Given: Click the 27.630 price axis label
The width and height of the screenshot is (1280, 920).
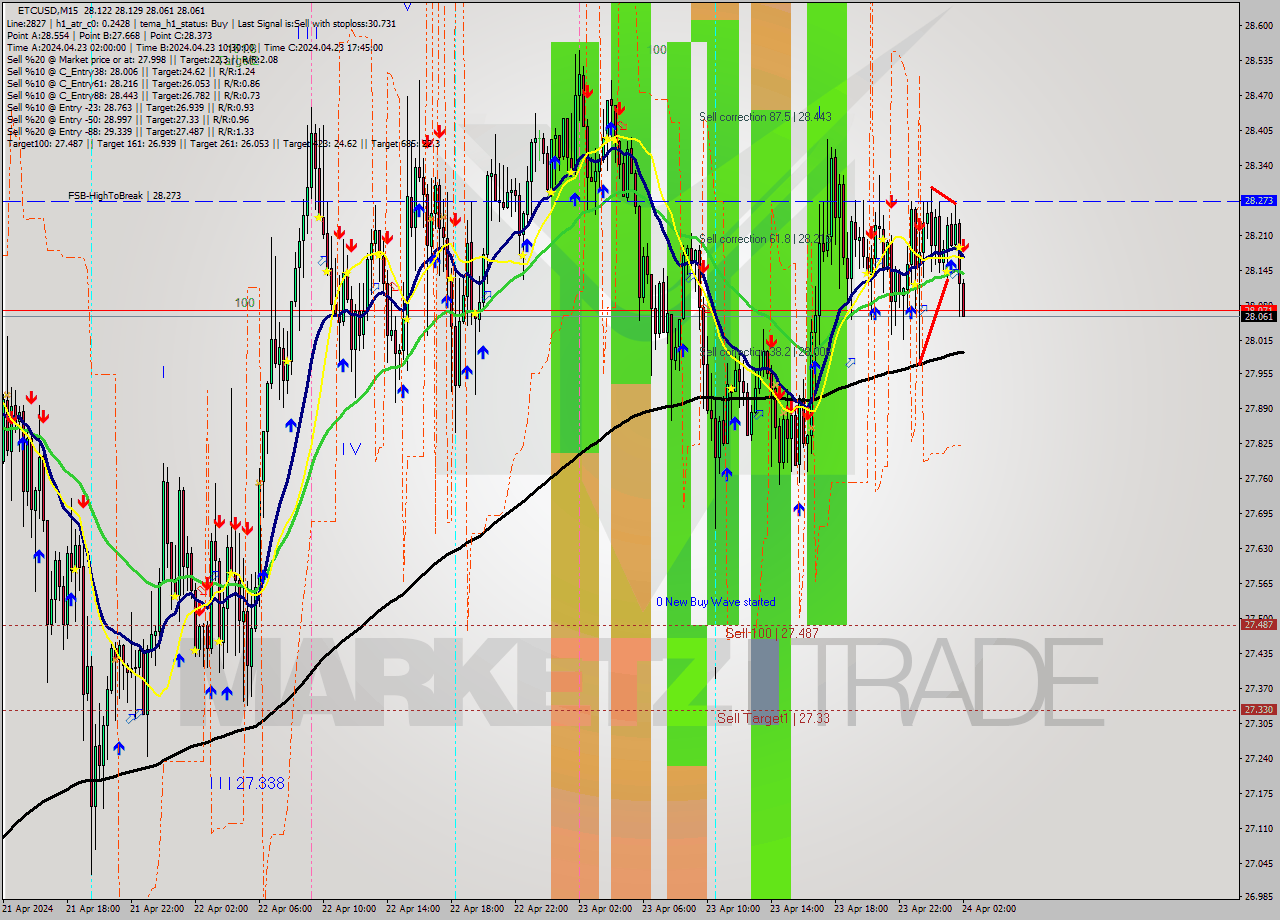Looking at the screenshot, I should point(1258,549).
